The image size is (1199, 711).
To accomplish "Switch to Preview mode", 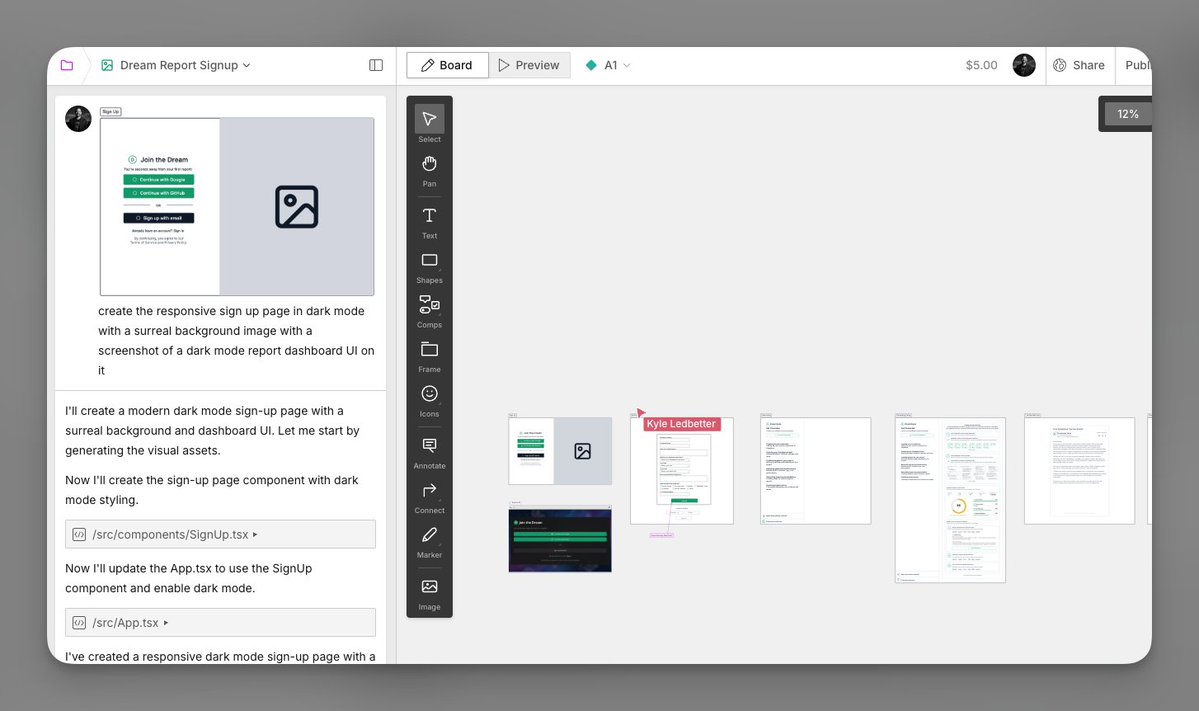I will pos(529,64).
